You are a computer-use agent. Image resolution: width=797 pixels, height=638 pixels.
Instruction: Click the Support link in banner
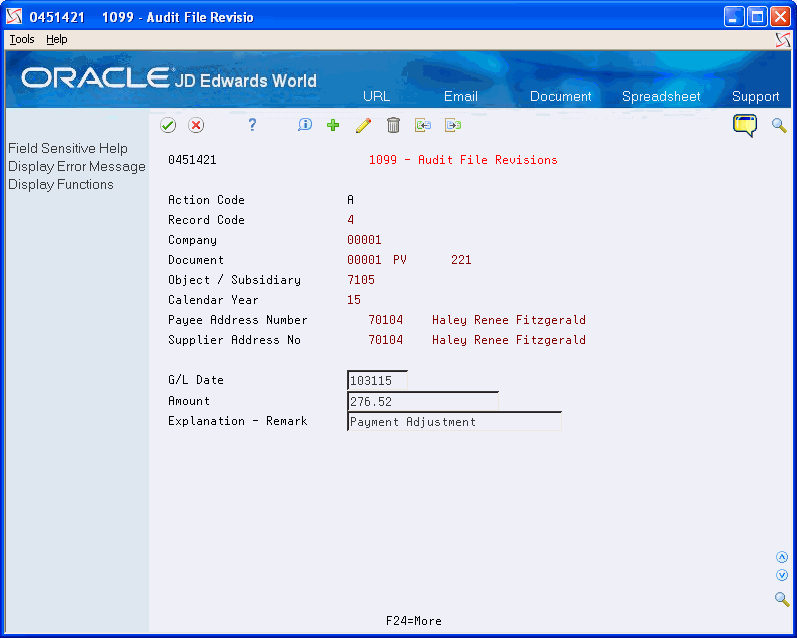[755, 96]
